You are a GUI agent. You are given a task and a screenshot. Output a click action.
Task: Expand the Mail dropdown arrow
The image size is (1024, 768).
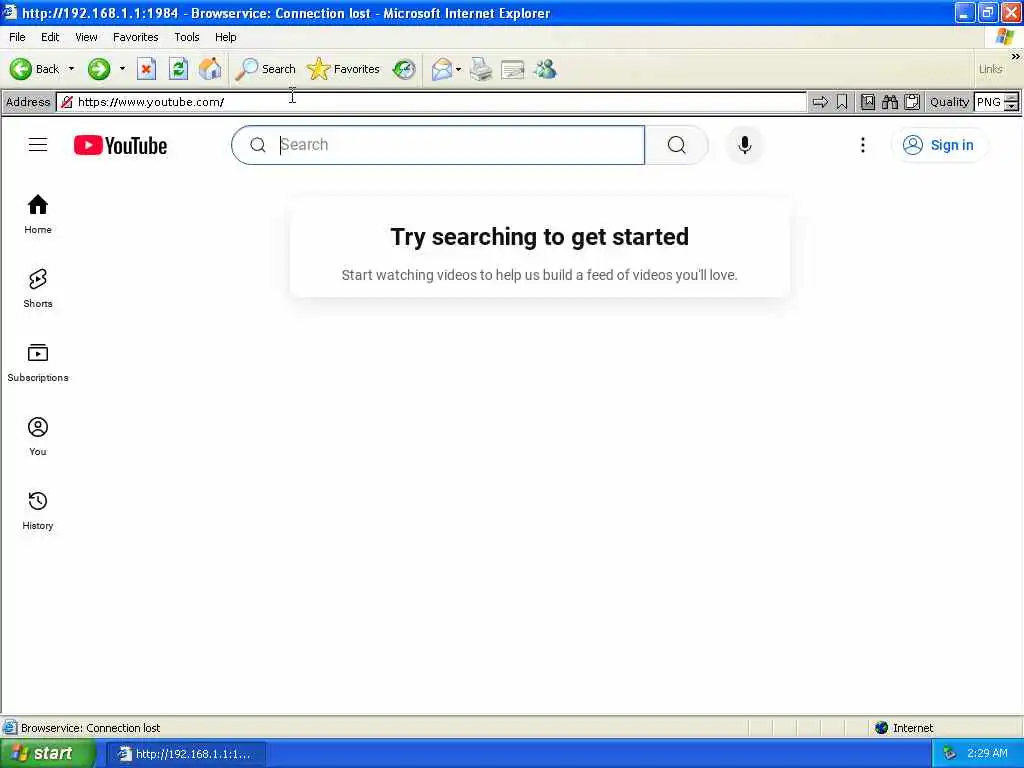point(458,69)
